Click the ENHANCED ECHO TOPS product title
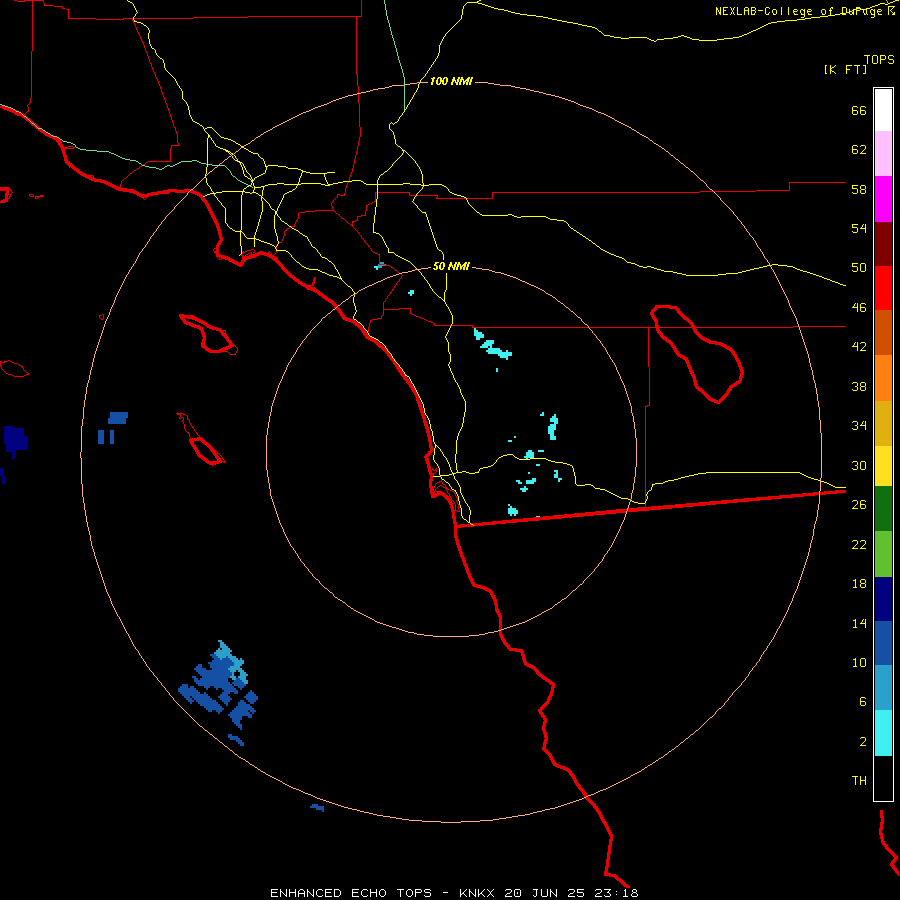This screenshot has width=900, height=900. 351,893
